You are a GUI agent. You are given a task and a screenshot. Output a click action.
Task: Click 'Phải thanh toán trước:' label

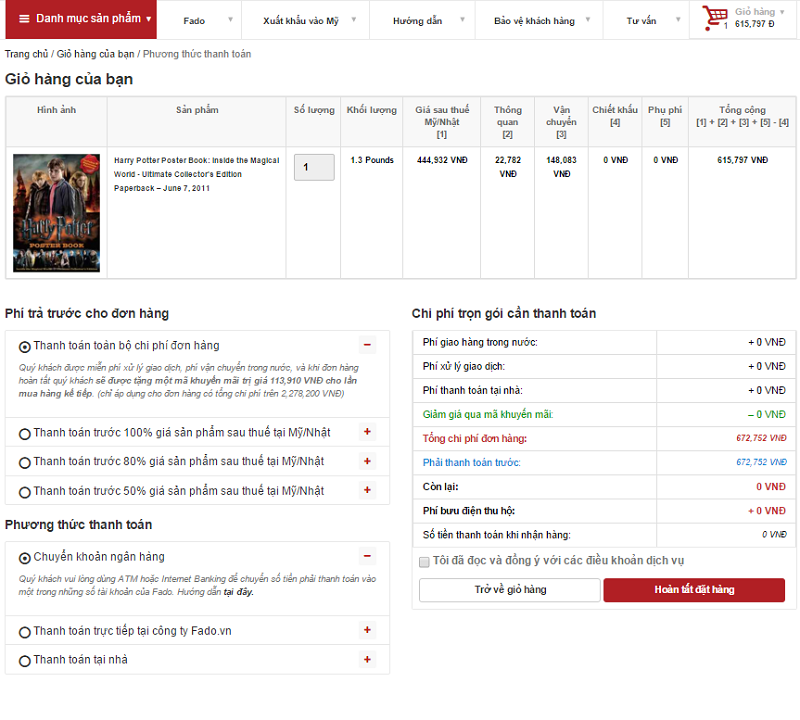pos(471,462)
